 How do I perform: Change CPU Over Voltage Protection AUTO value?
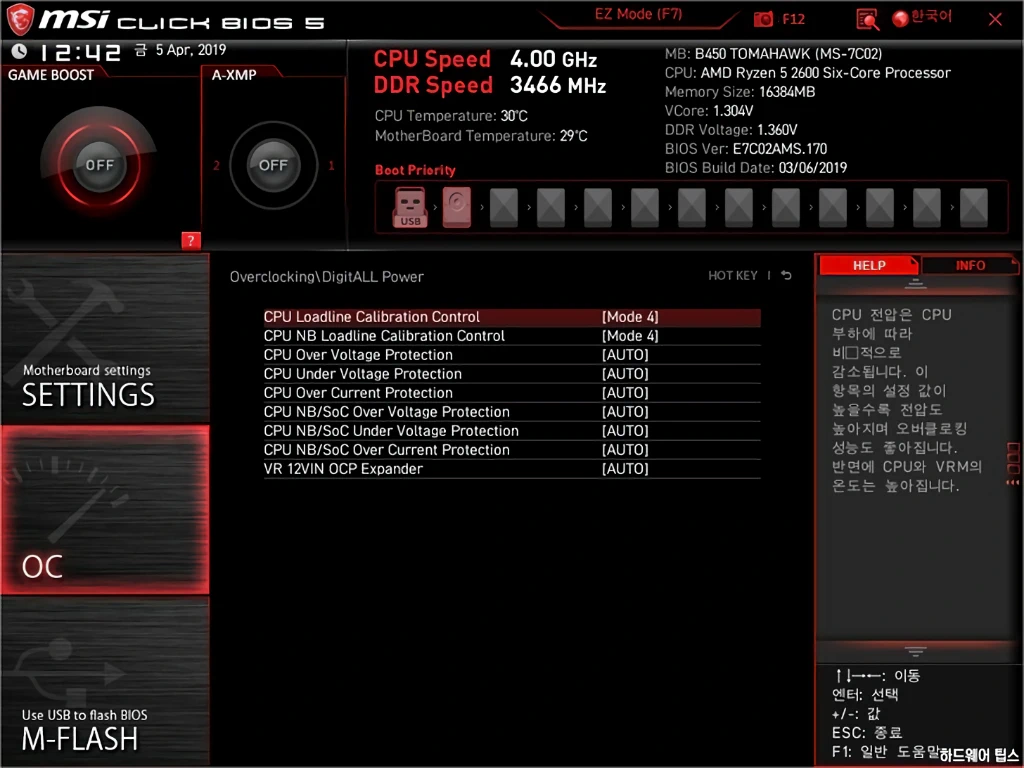(625, 355)
